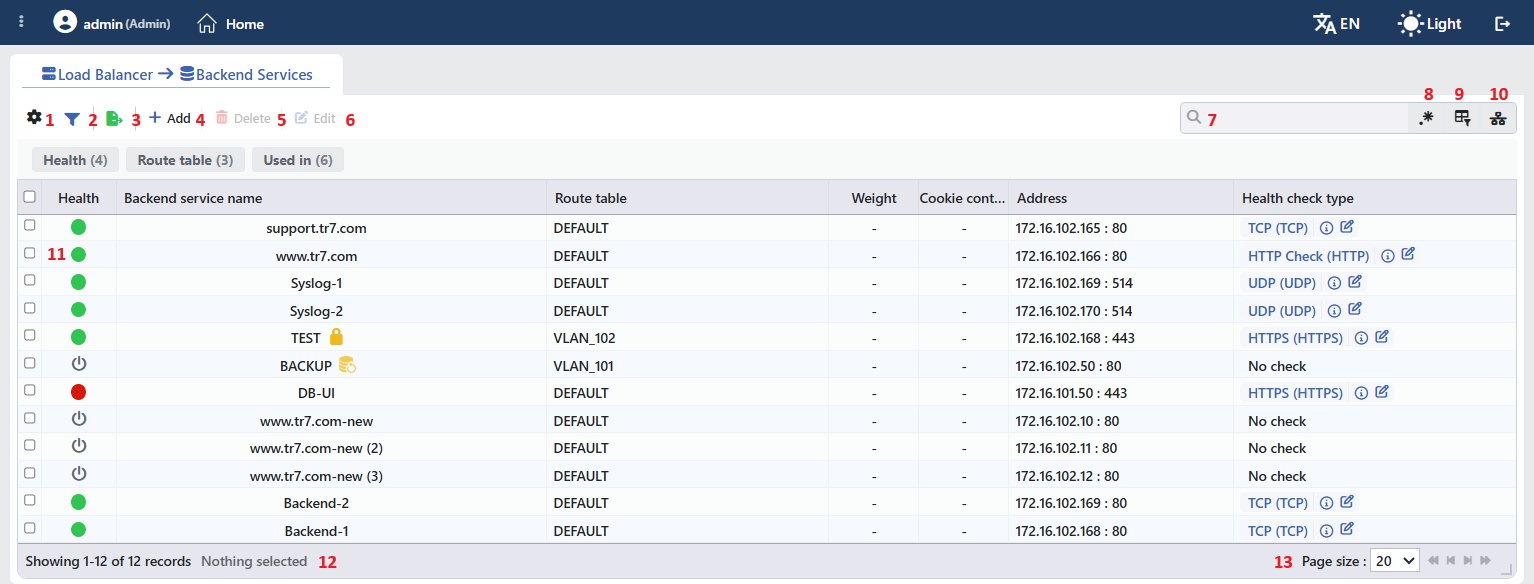Image resolution: width=1534 pixels, height=584 pixels.
Task: Tick the DB-UI row checkbox
Action: point(30,390)
